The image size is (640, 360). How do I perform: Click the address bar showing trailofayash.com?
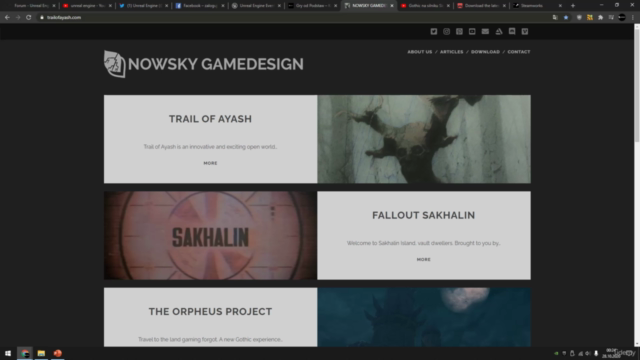[286, 18]
